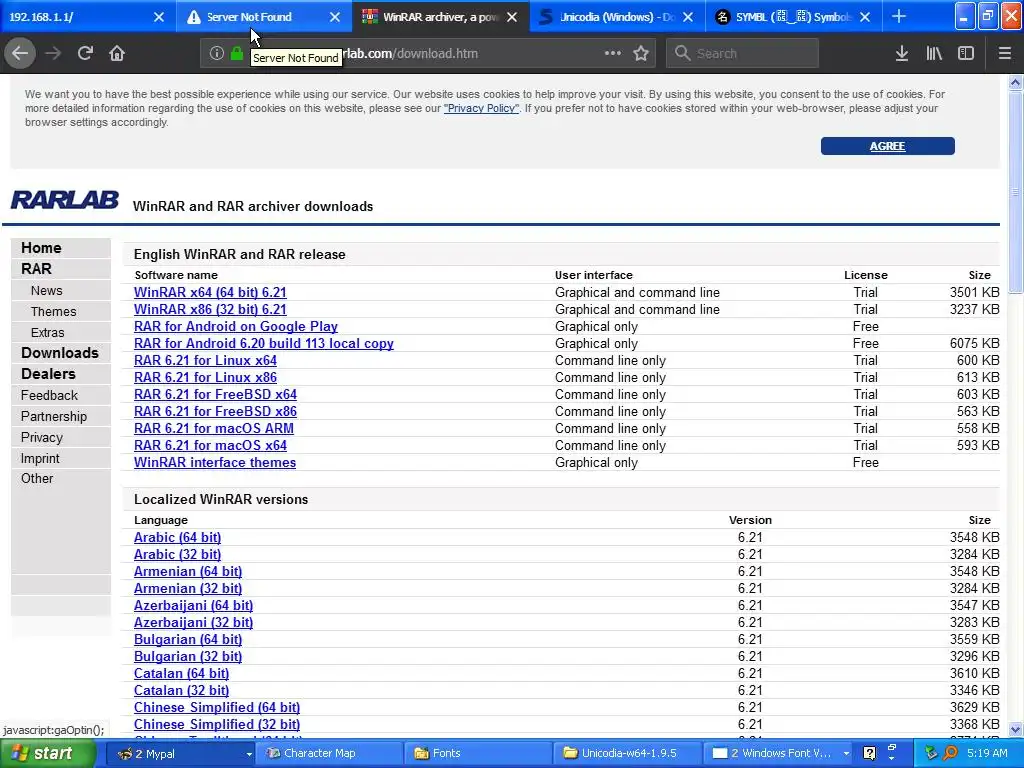Open the Privacy Policy link

click(481, 108)
